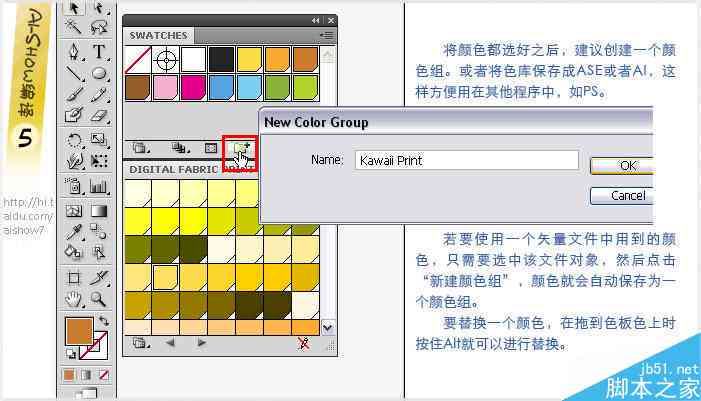The image size is (701, 401).
Task: Pick the lime green swatch
Action: click(305, 87)
